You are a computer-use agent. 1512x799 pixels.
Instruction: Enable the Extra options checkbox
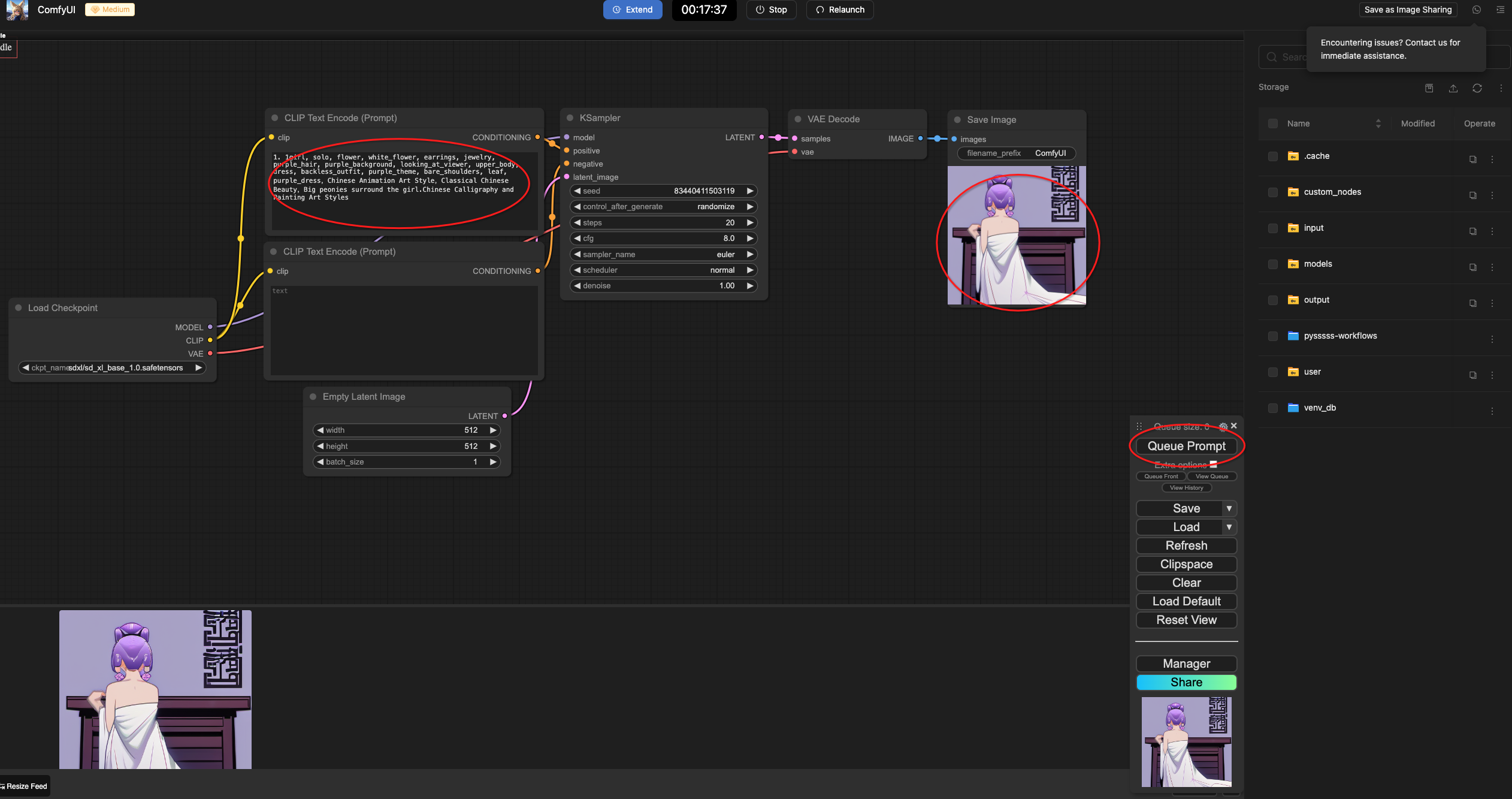(1213, 465)
